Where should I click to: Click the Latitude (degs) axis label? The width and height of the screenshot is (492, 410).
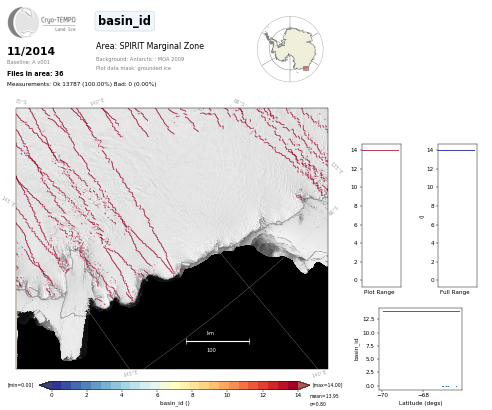tap(420, 403)
